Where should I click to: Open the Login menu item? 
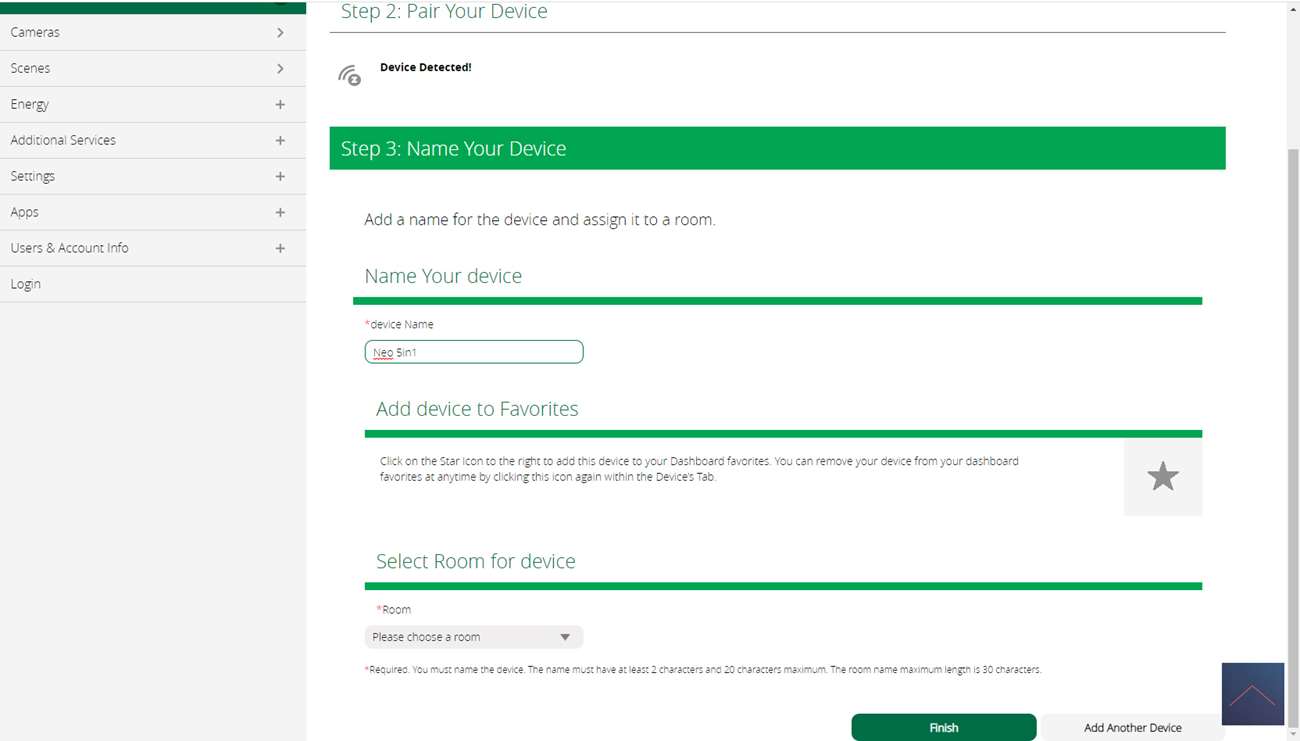click(26, 284)
